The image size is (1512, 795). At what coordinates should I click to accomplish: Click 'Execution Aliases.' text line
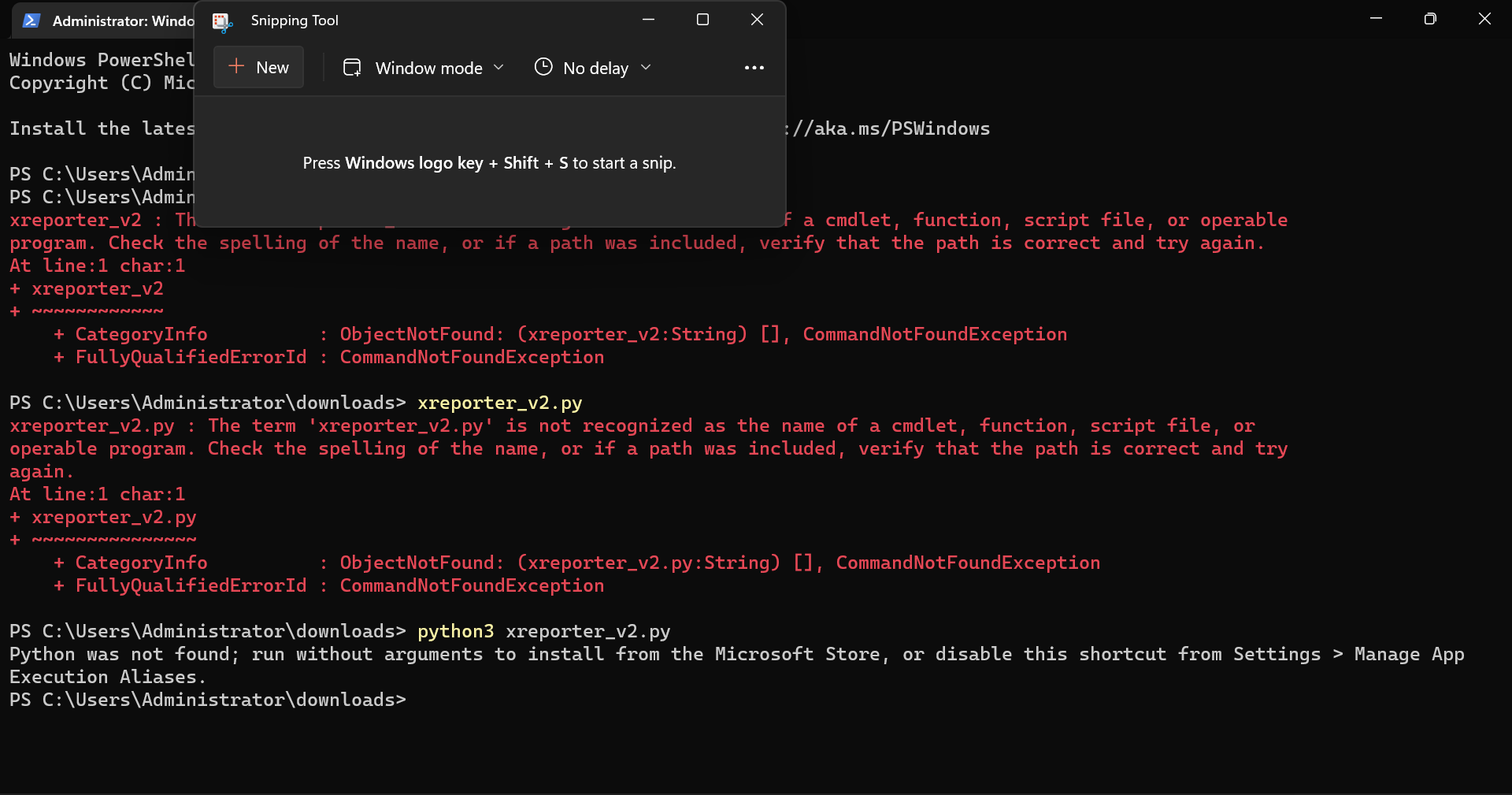(x=107, y=678)
